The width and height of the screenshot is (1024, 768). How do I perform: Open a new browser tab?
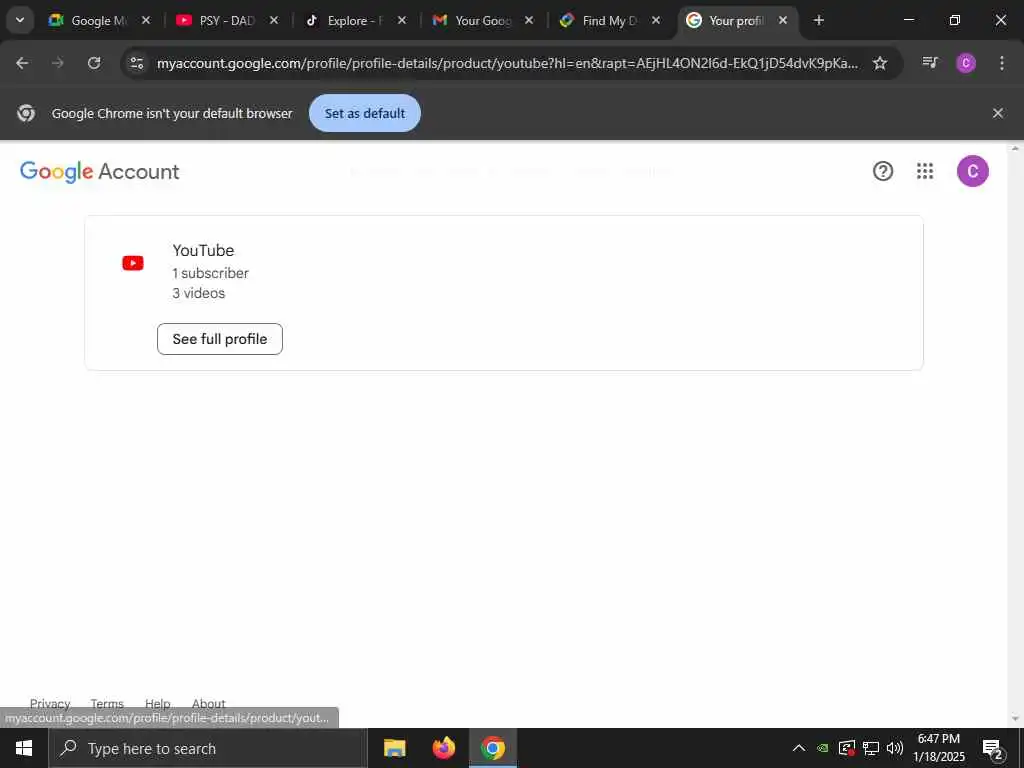point(819,20)
